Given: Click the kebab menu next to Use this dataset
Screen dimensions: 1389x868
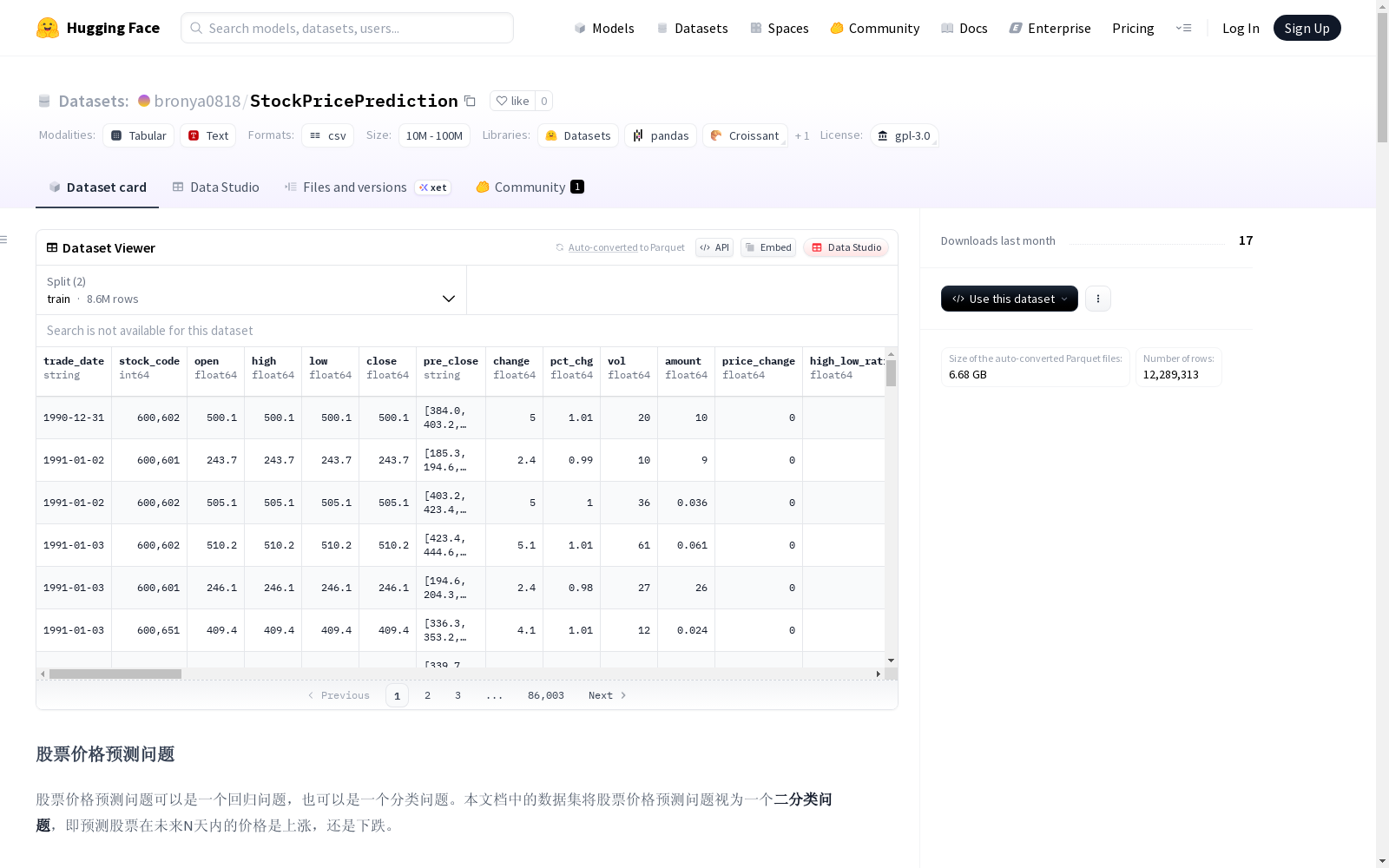Looking at the screenshot, I should pos(1097,299).
